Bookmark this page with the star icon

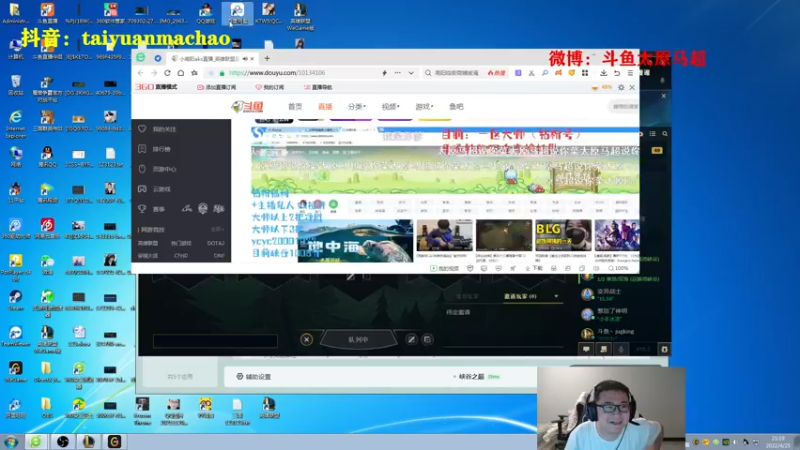[194, 73]
